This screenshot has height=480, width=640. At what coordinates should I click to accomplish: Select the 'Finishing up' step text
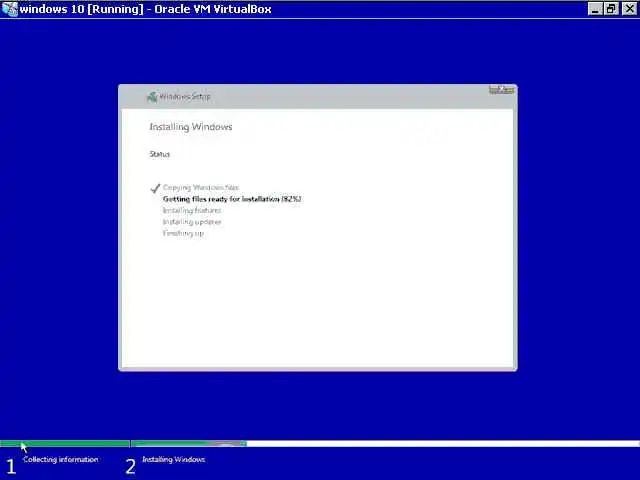pyautogui.click(x=183, y=233)
